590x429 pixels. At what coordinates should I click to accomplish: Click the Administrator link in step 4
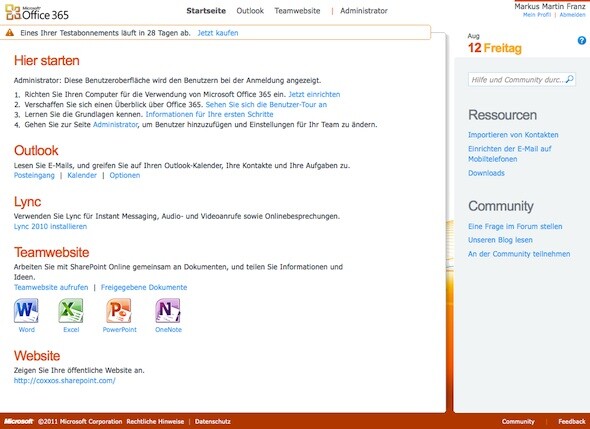click(115, 125)
